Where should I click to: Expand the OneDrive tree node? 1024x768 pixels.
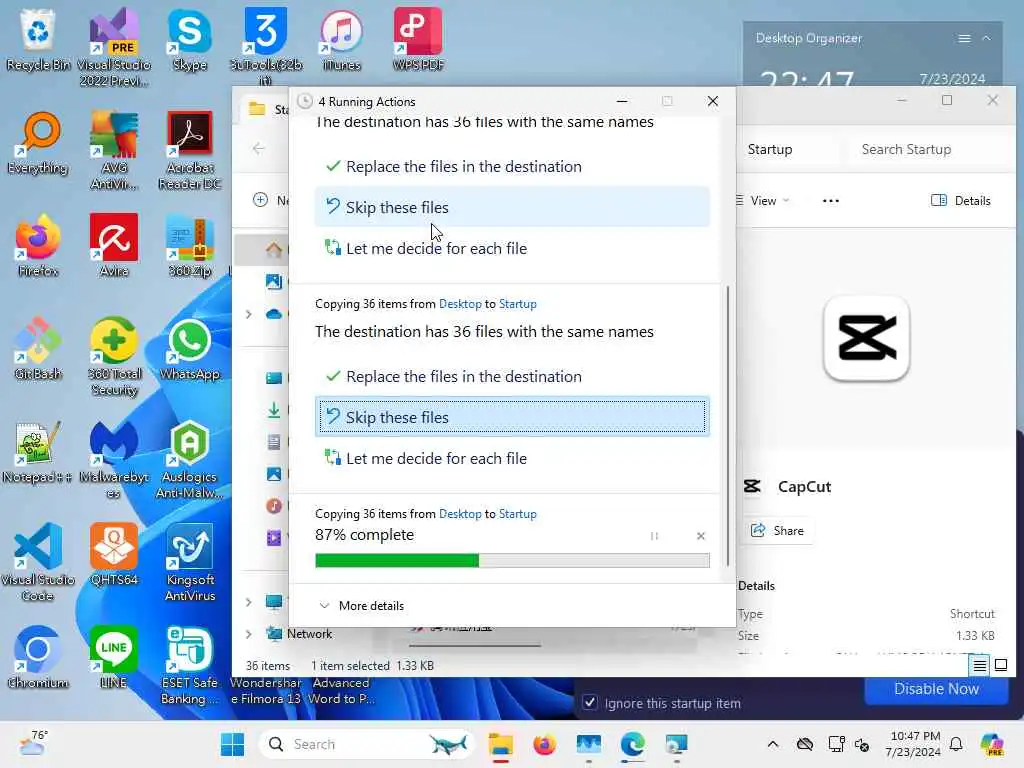[249, 314]
